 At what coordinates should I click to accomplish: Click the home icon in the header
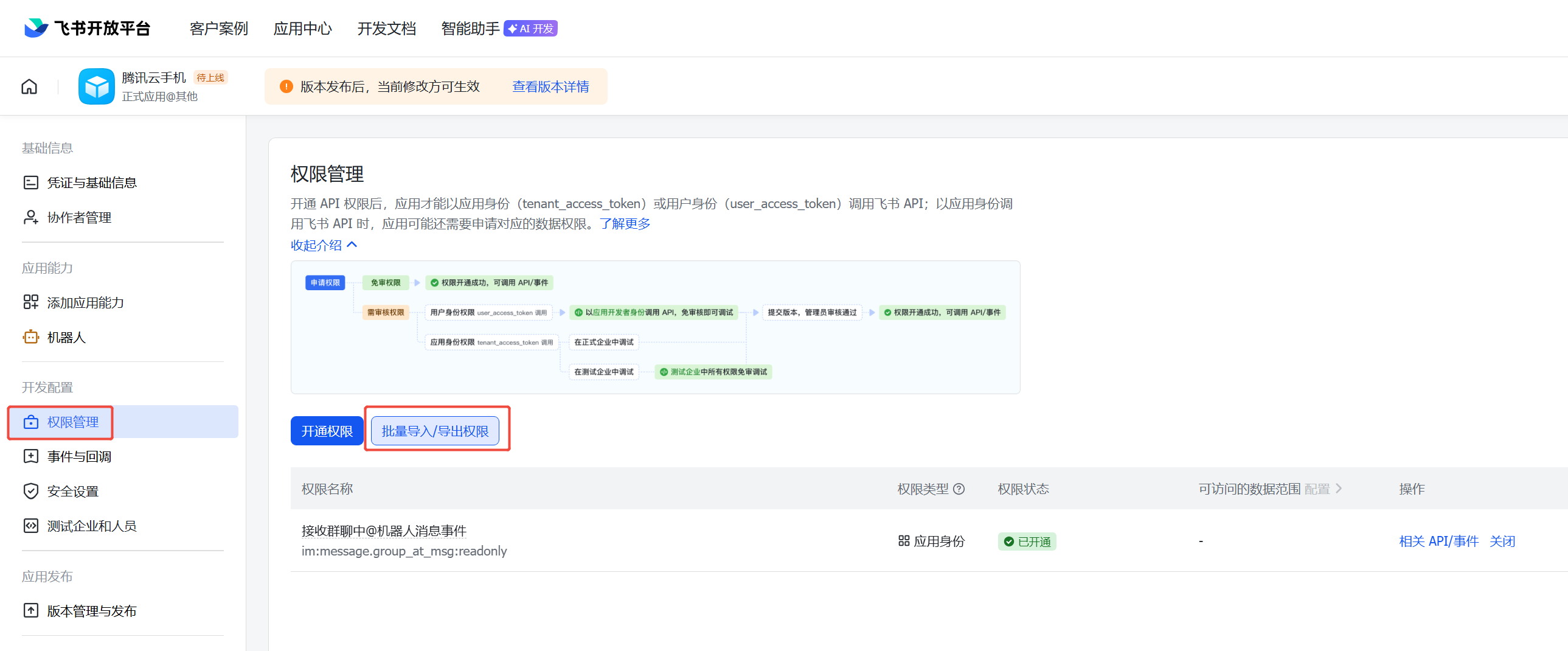29,86
